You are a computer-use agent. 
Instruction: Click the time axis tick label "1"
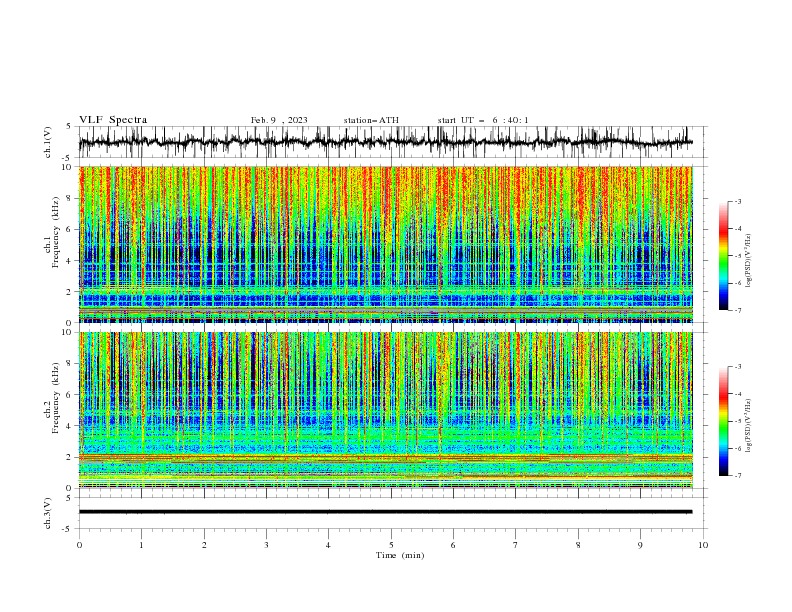click(141, 545)
